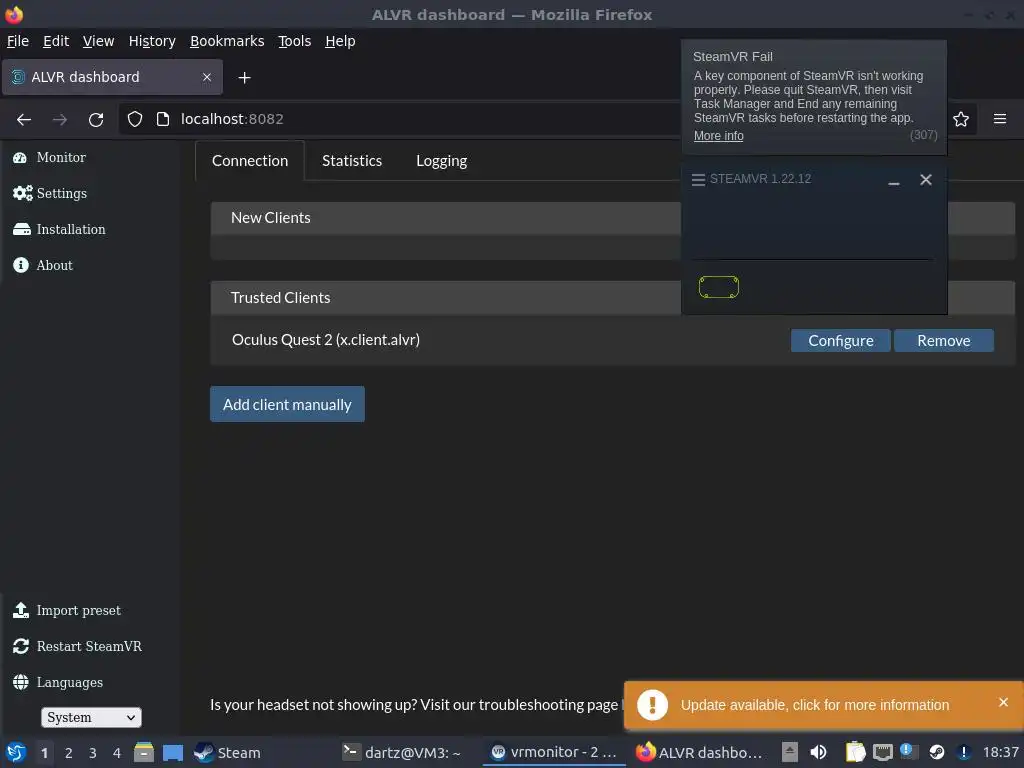Open the Edit menu

[56, 41]
